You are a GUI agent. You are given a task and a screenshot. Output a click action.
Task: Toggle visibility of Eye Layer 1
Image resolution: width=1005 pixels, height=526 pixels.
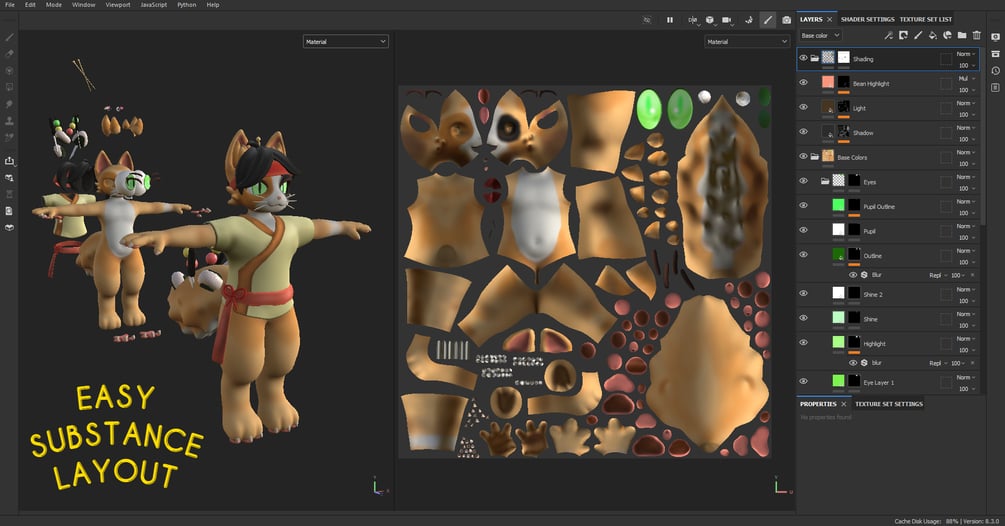[803, 381]
